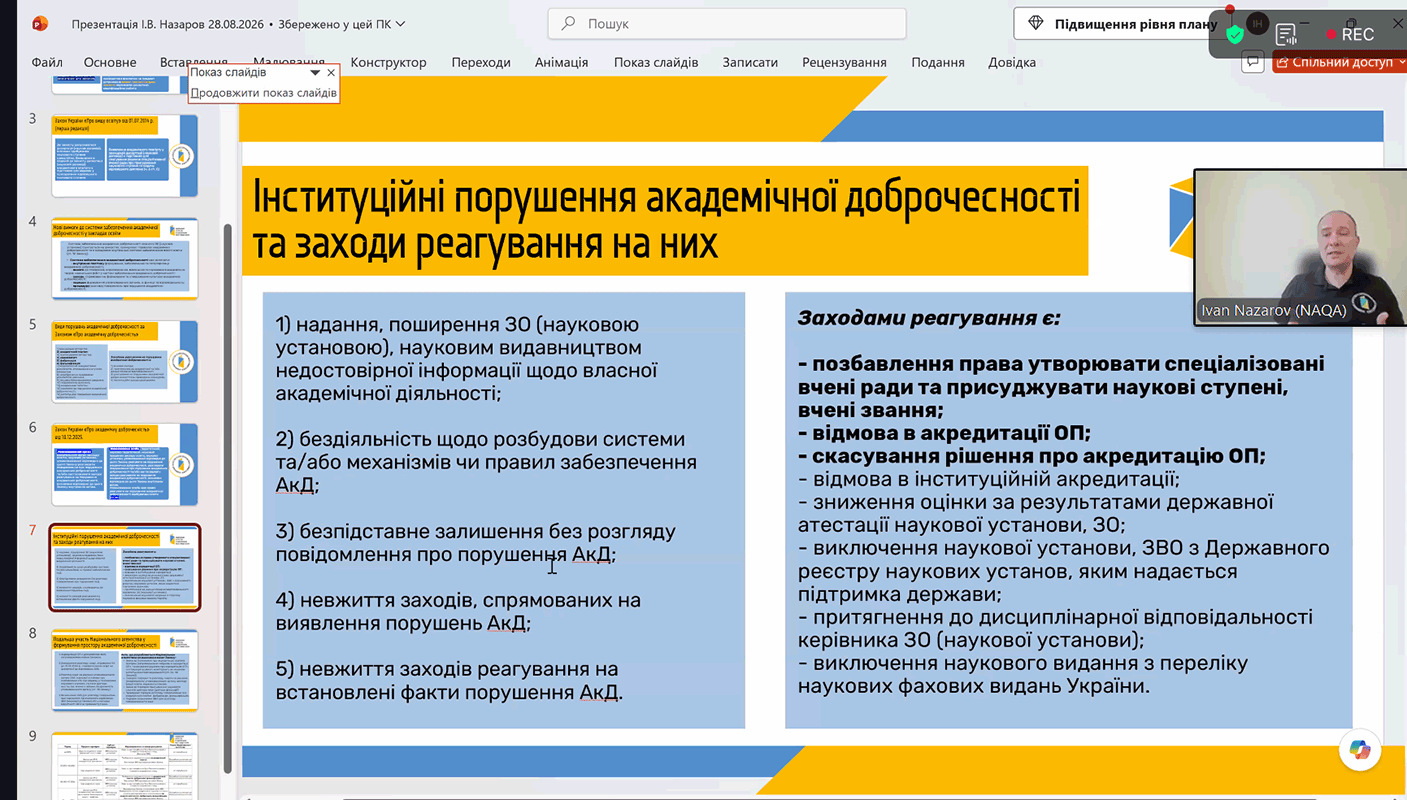Click the text '- виключення наукового видання з переліку'
1407x800 pixels.
pyautogui.click(x=1023, y=663)
